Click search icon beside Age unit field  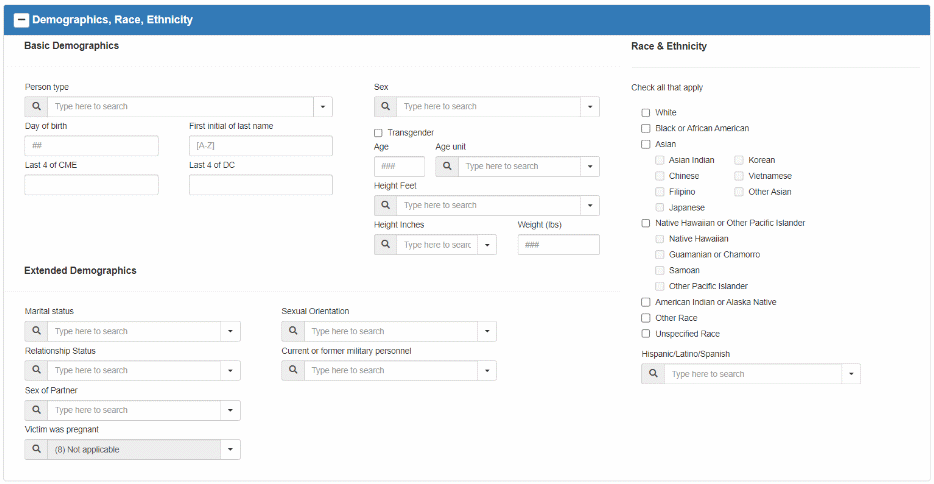[446, 166]
